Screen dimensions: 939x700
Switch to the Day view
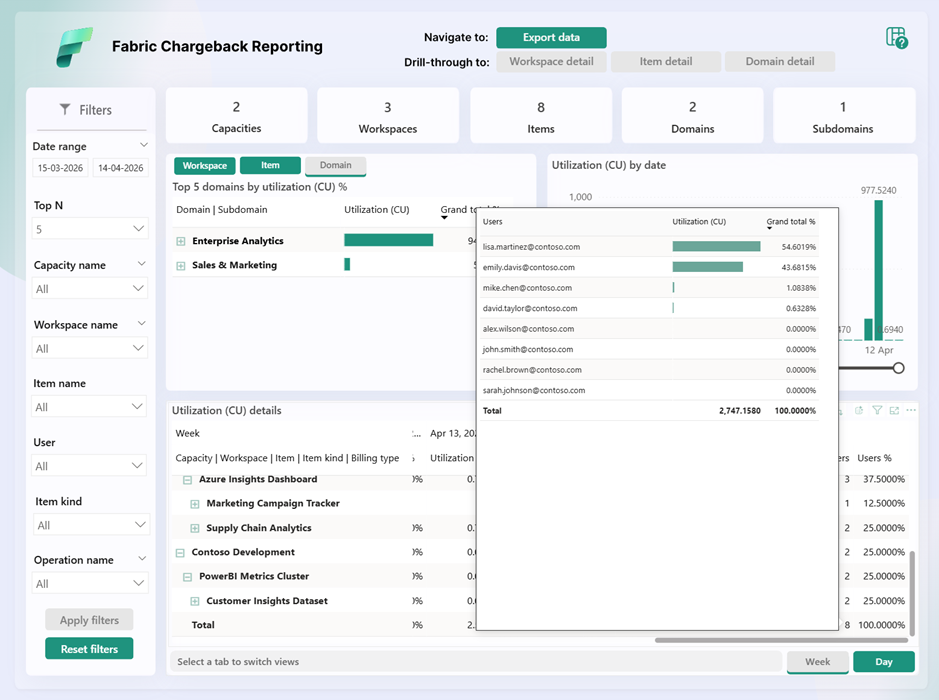[884, 662]
